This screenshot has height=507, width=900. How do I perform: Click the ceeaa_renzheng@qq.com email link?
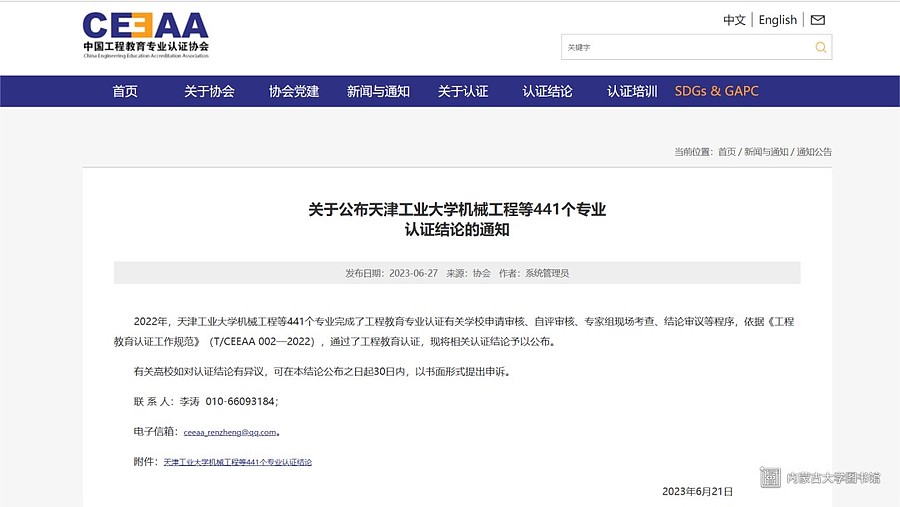[x=230, y=432]
